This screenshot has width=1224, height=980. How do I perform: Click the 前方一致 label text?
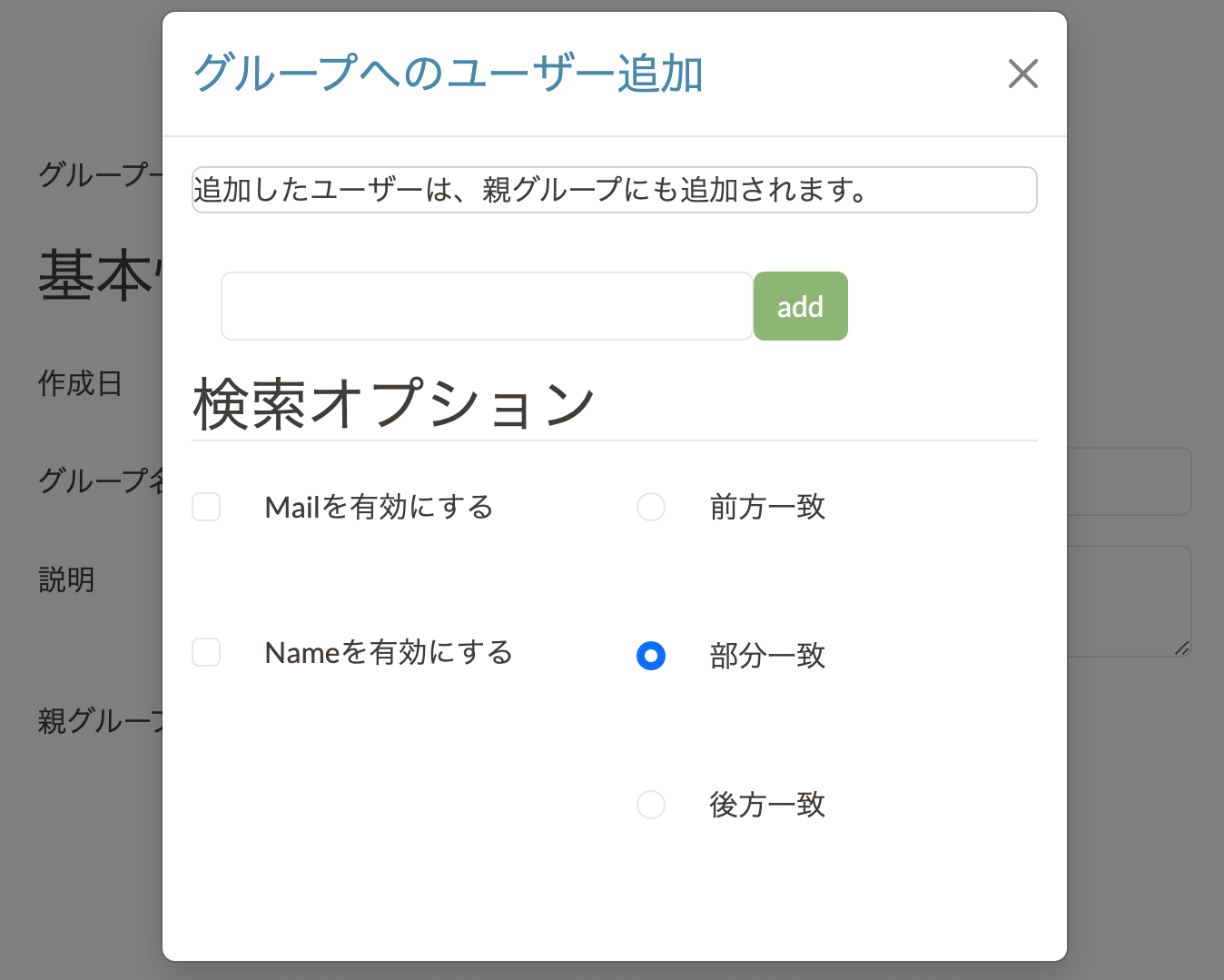767,507
